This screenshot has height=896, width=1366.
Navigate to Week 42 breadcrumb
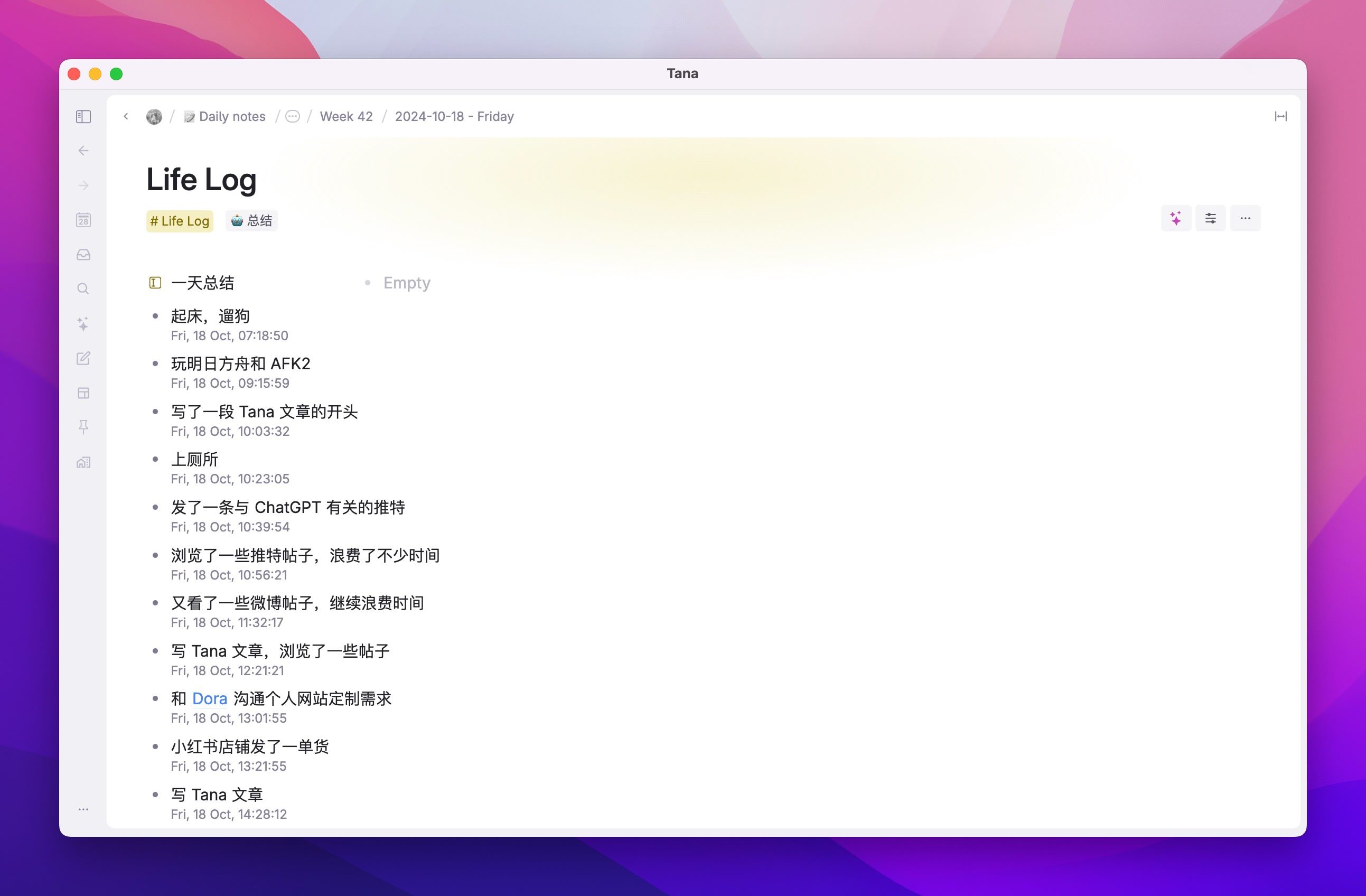pos(346,117)
